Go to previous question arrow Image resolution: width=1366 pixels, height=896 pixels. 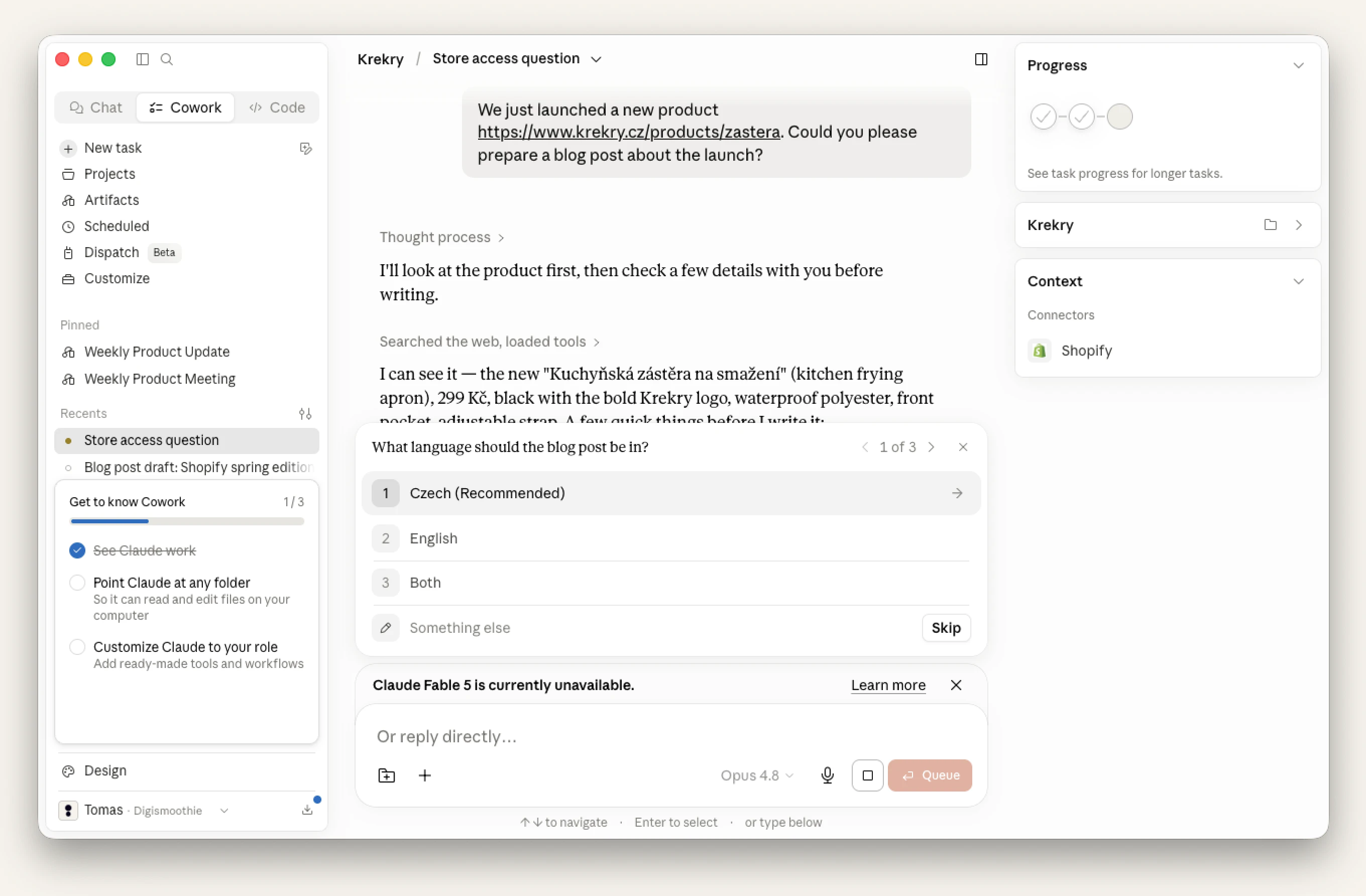point(864,447)
